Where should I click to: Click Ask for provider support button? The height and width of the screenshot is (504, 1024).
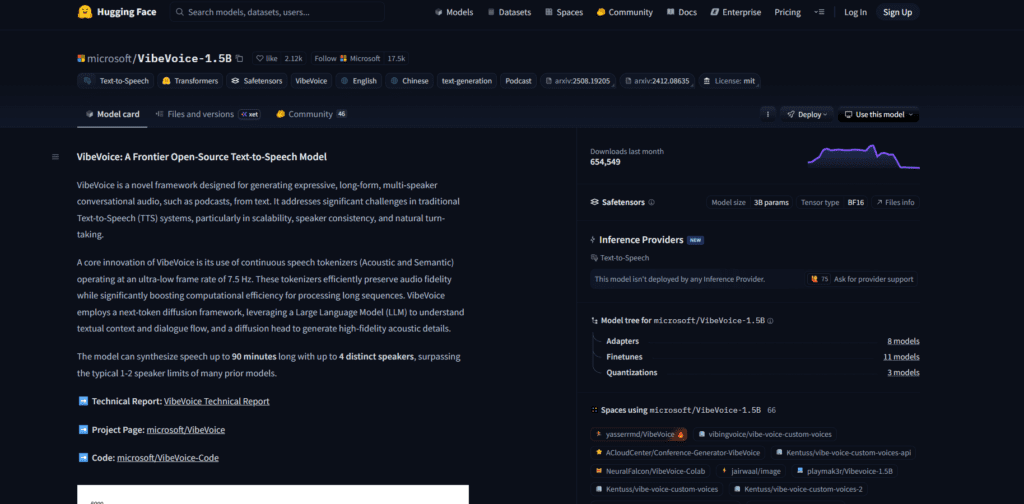[861, 279]
